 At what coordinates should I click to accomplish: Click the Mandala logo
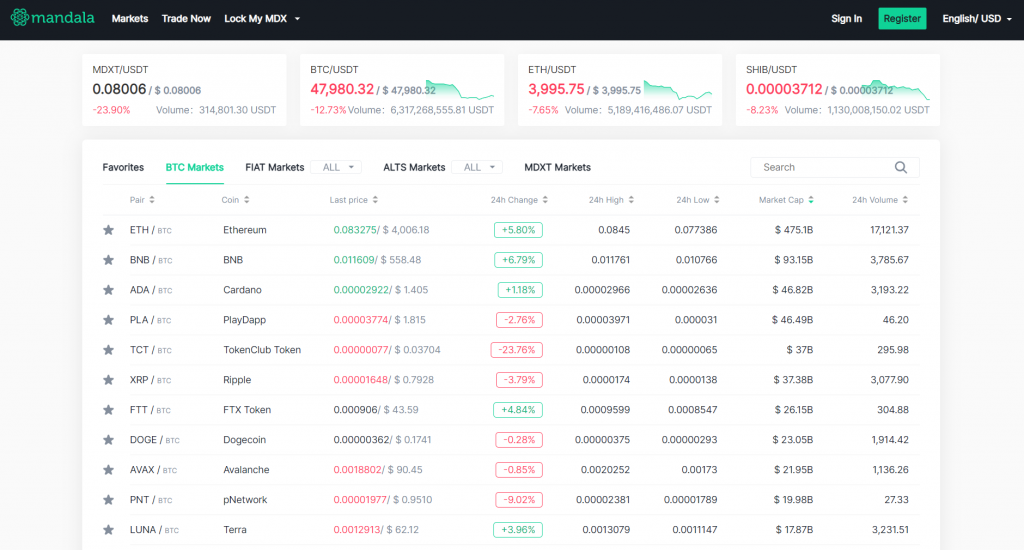coord(52,18)
